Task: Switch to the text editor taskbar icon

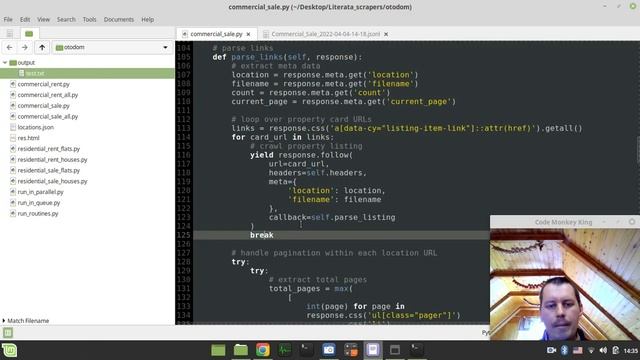Action: click(x=373, y=350)
